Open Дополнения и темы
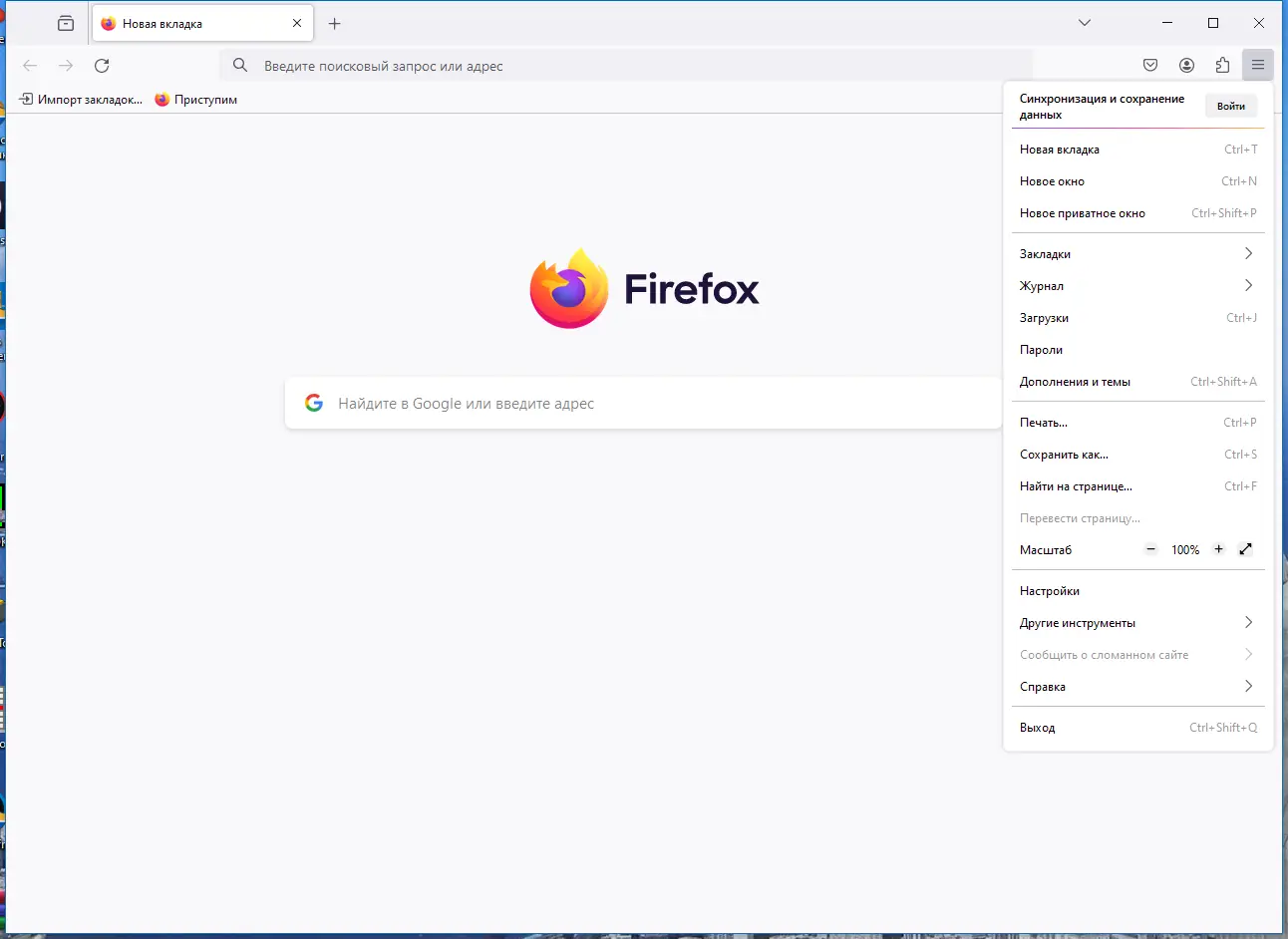Screen dimensions: 1288x939 pyautogui.click(x=1138, y=382)
